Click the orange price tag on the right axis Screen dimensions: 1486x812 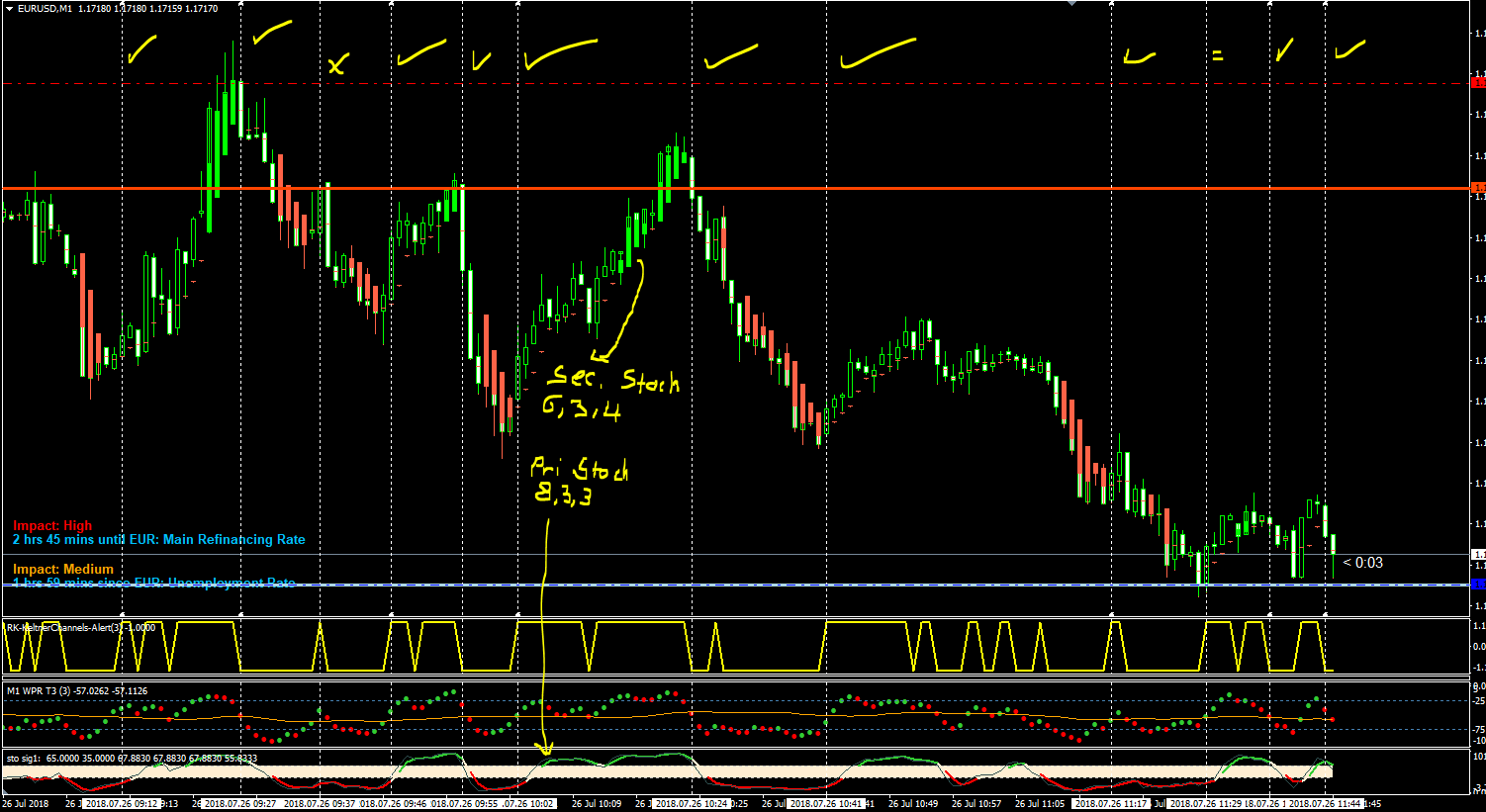pos(1479,188)
